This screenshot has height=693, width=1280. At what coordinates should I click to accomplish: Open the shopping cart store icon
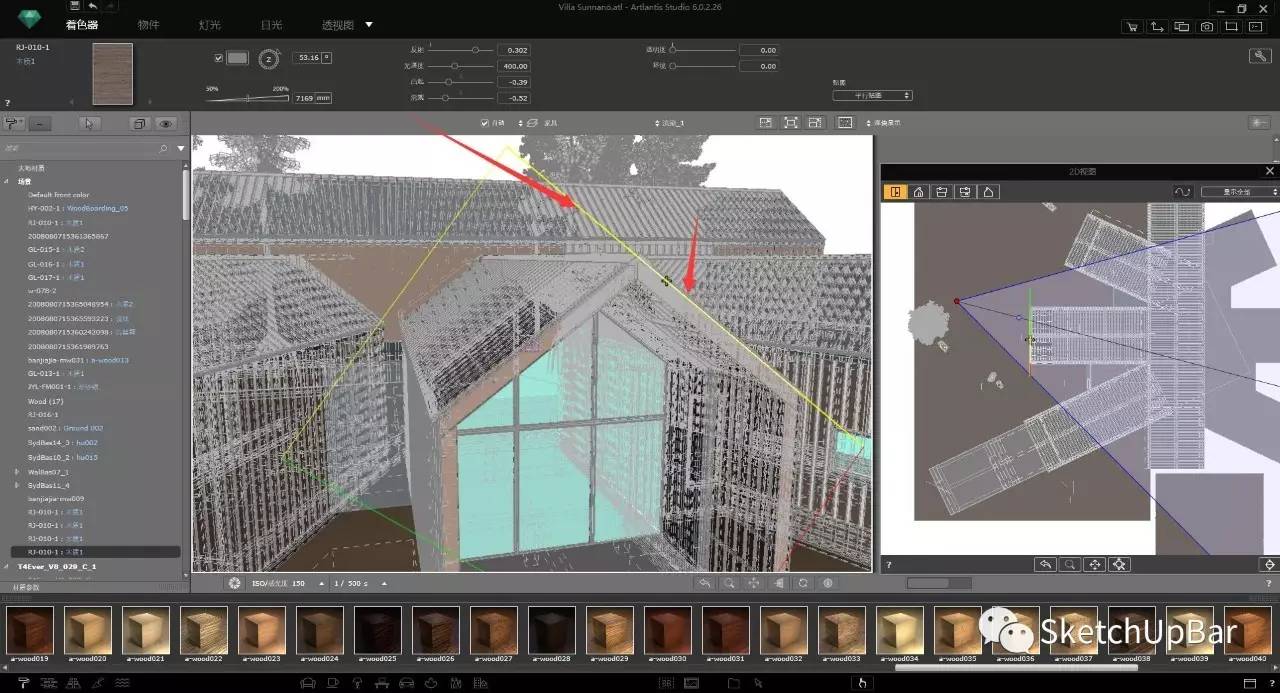coord(1131,27)
